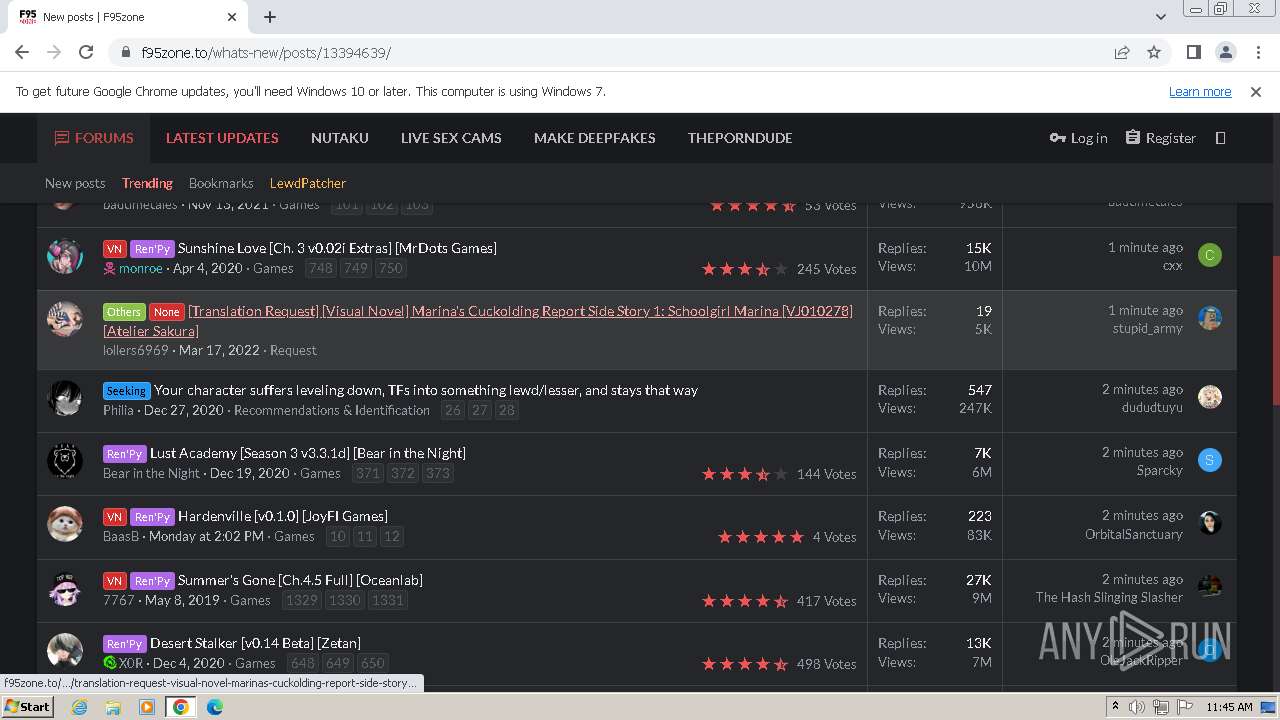Open Windows Media Player taskbar icon
The width and height of the screenshot is (1280, 720).
coord(147,707)
